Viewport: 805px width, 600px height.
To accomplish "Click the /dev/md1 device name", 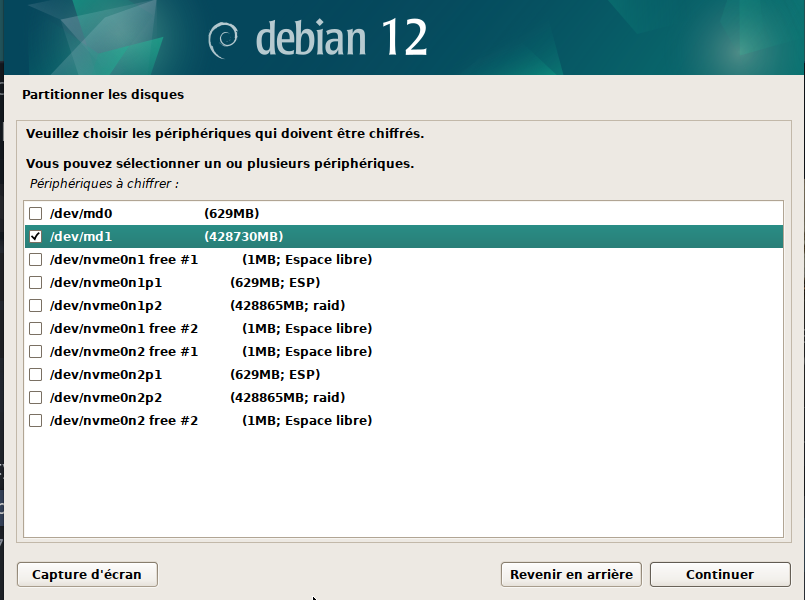I will point(81,237).
